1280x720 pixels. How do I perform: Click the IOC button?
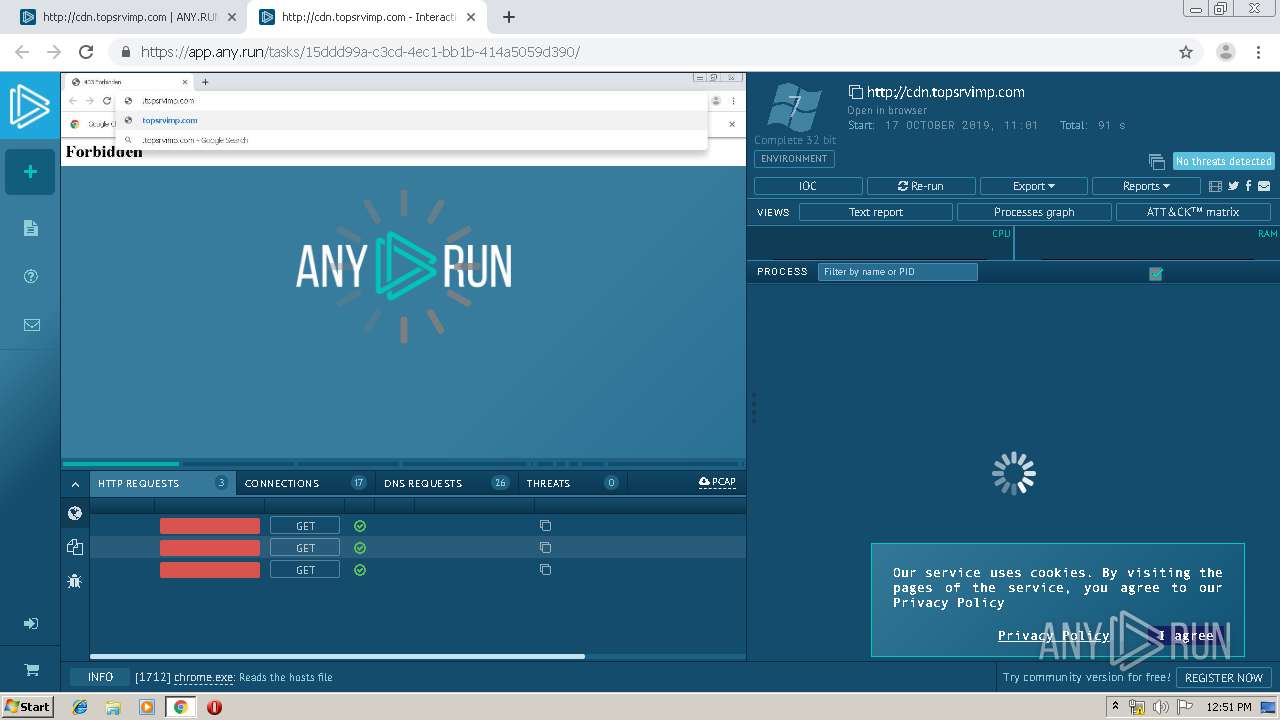coord(808,186)
